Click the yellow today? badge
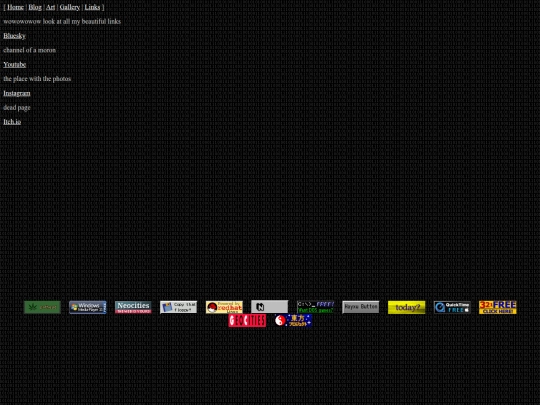The width and height of the screenshot is (540, 405). click(406, 307)
